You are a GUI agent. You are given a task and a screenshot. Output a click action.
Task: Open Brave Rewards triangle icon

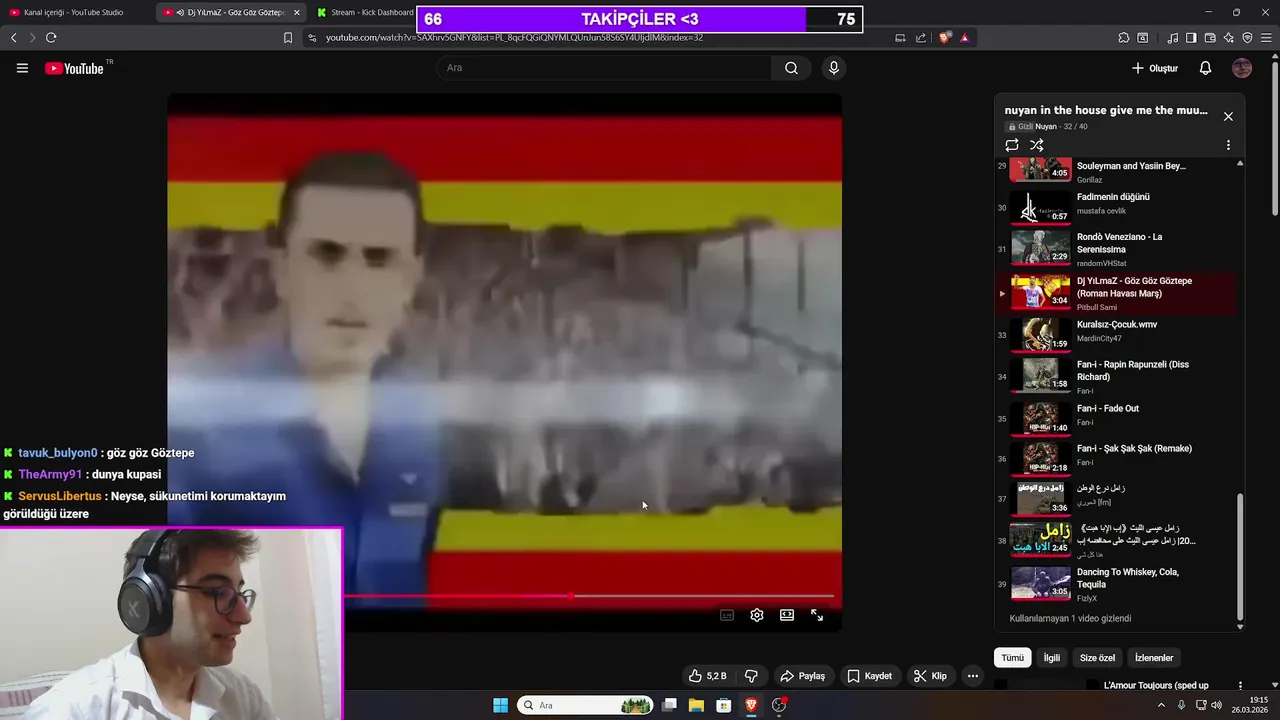point(965,38)
